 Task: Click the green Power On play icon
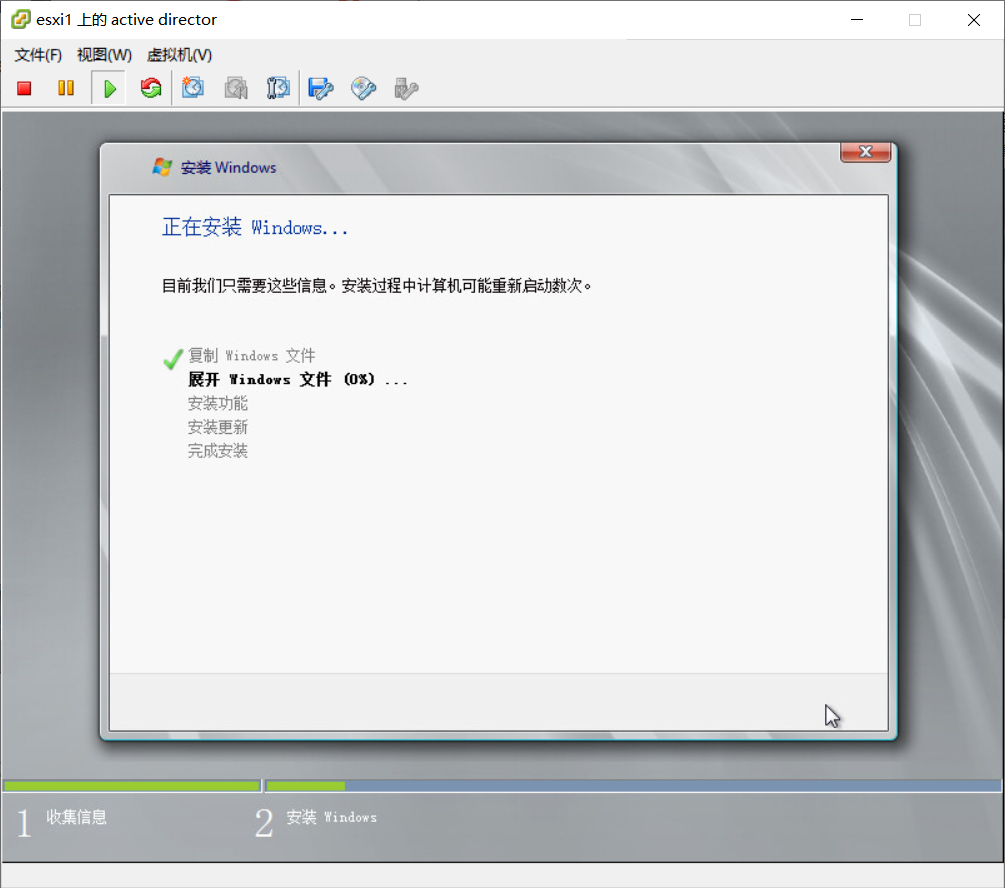click(x=109, y=88)
